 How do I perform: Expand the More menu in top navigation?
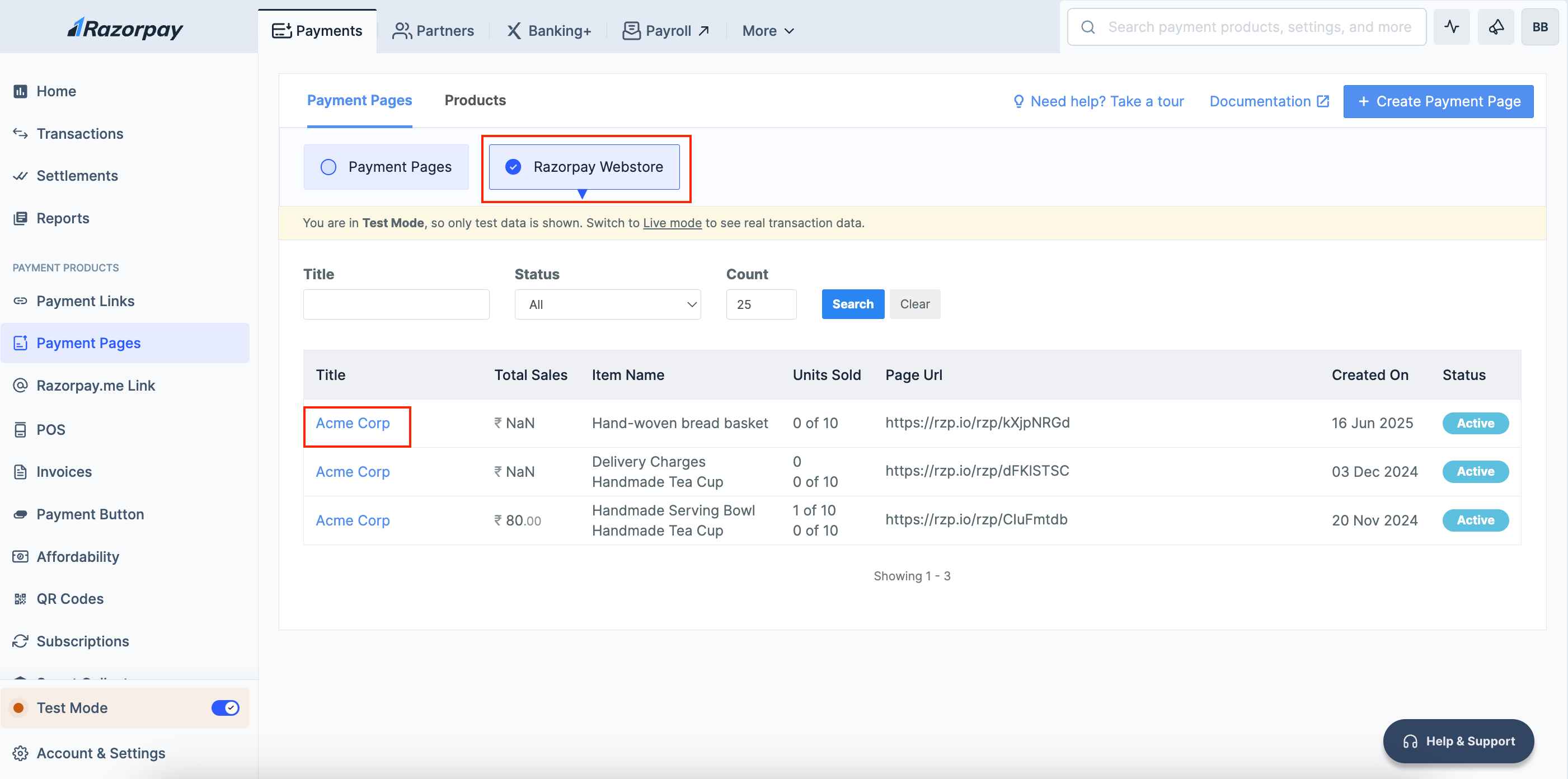[x=768, y=30]
